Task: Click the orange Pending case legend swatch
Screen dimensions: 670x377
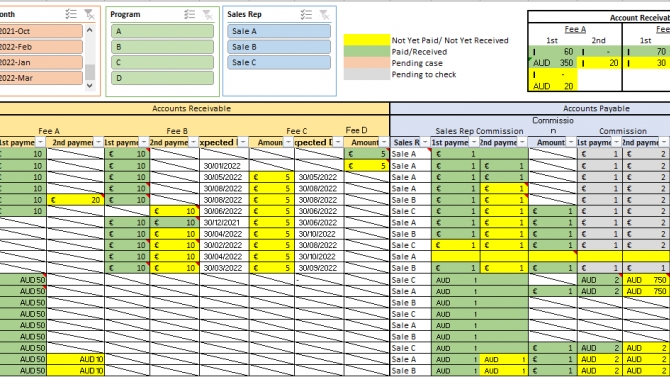Action: 367,63
